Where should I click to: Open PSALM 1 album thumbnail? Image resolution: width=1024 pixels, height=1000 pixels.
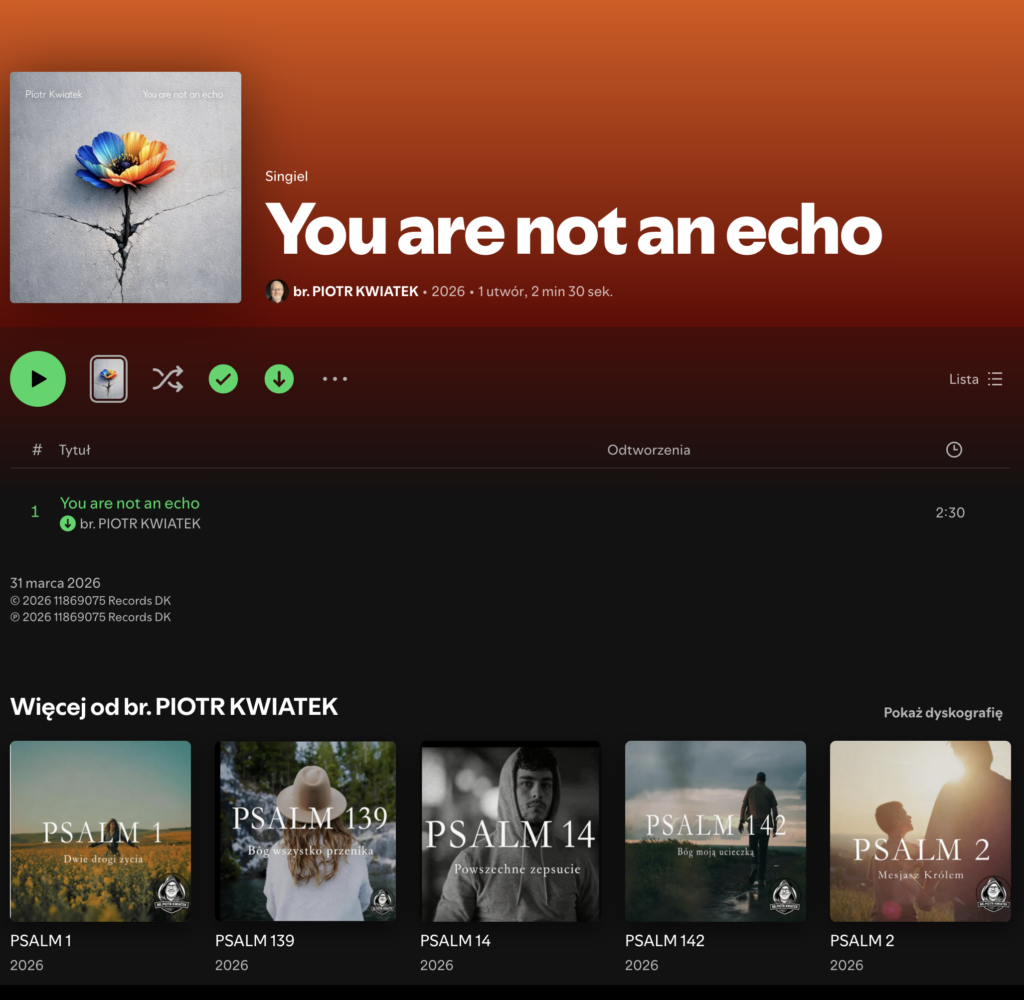[x=101, y=831]
